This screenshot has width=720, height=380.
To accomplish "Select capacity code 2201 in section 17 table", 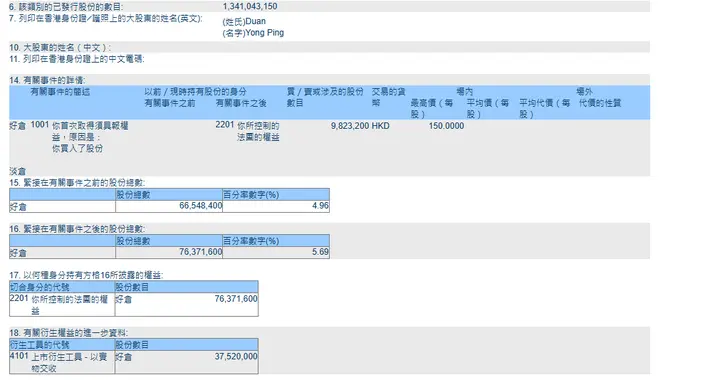I will click(19, 298).
